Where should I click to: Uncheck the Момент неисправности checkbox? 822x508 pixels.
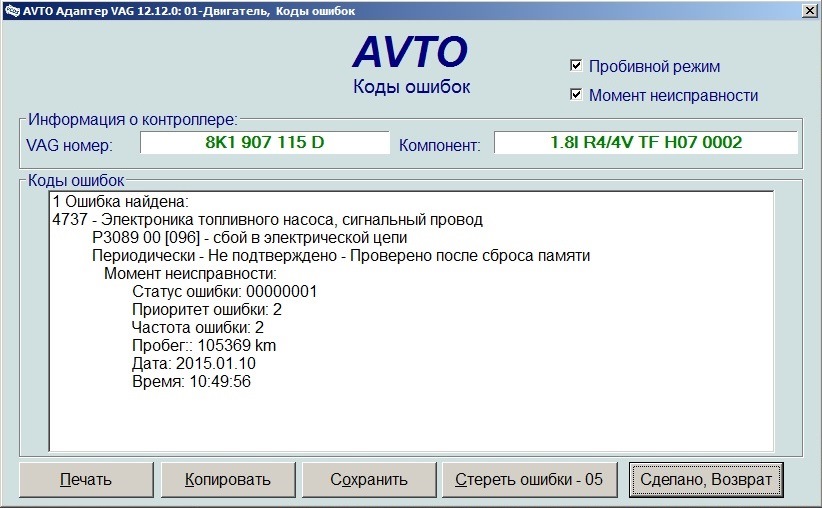(576, 94)
